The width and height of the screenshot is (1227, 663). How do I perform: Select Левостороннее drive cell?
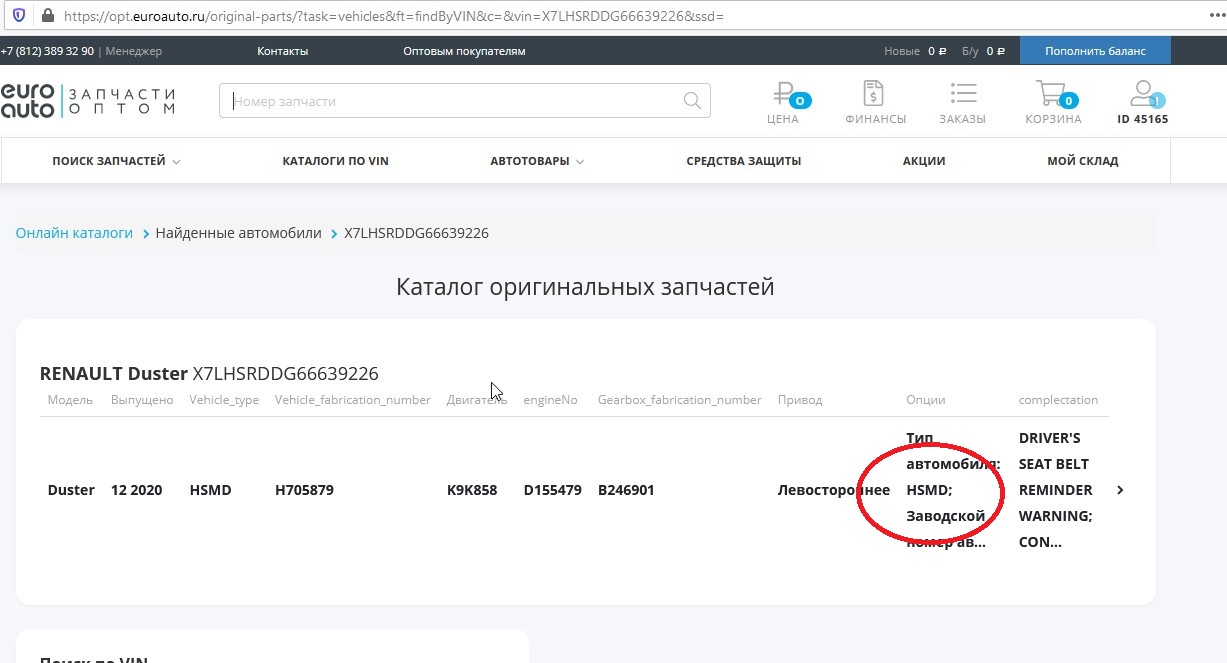point(834,490)
